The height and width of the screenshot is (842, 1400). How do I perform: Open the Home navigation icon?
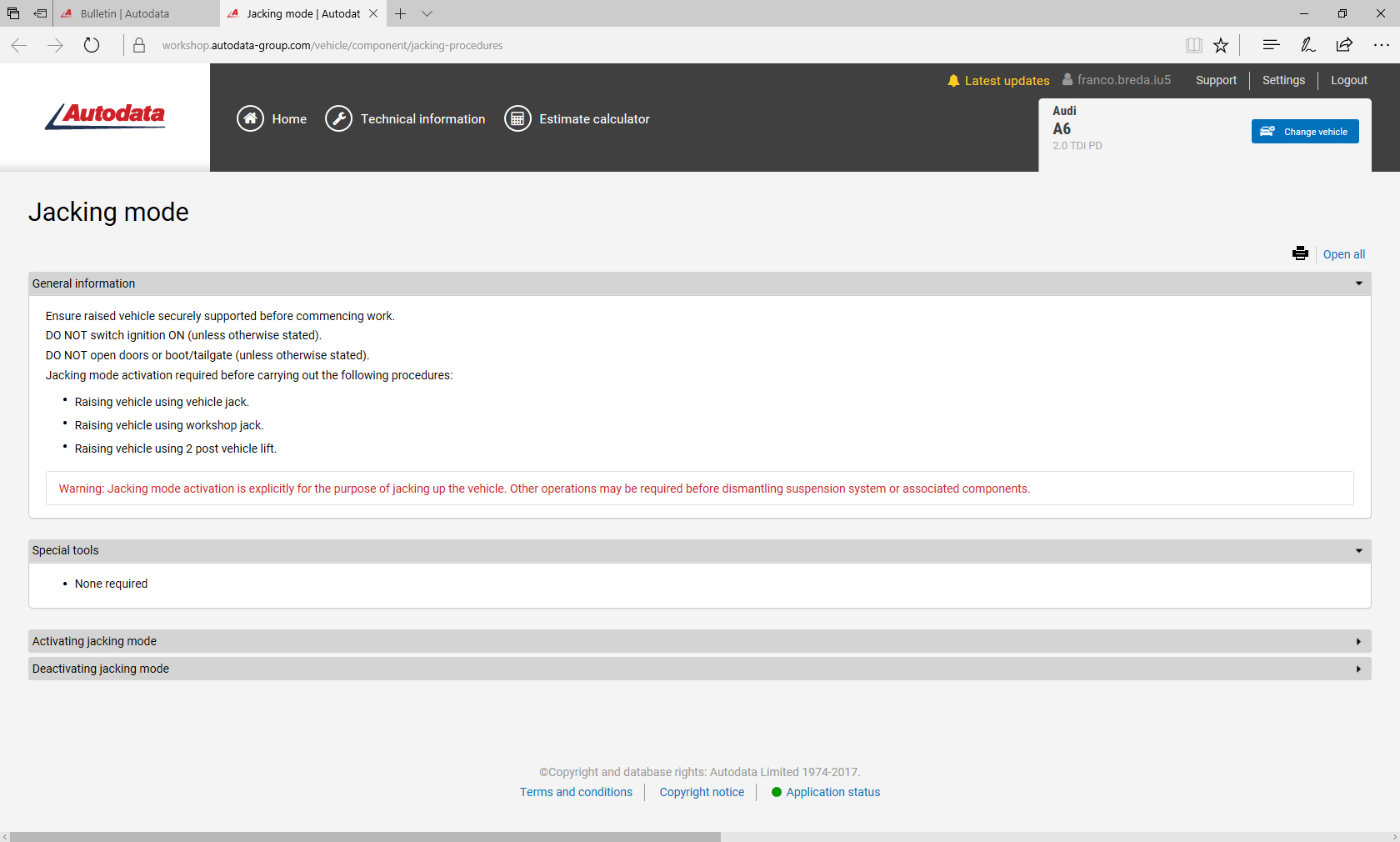250,119
